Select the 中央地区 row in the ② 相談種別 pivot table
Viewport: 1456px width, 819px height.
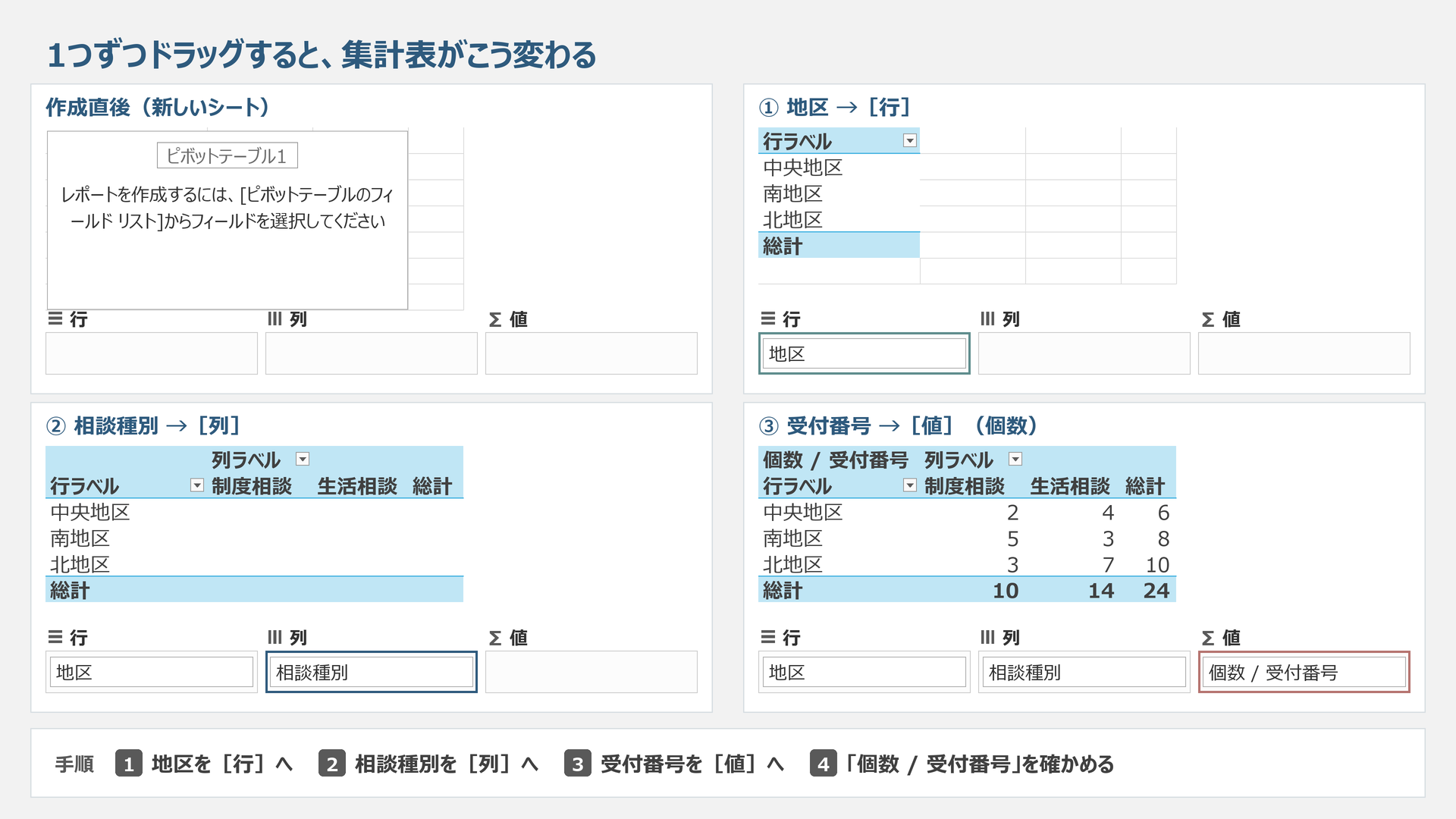click(x=254, y=512)
